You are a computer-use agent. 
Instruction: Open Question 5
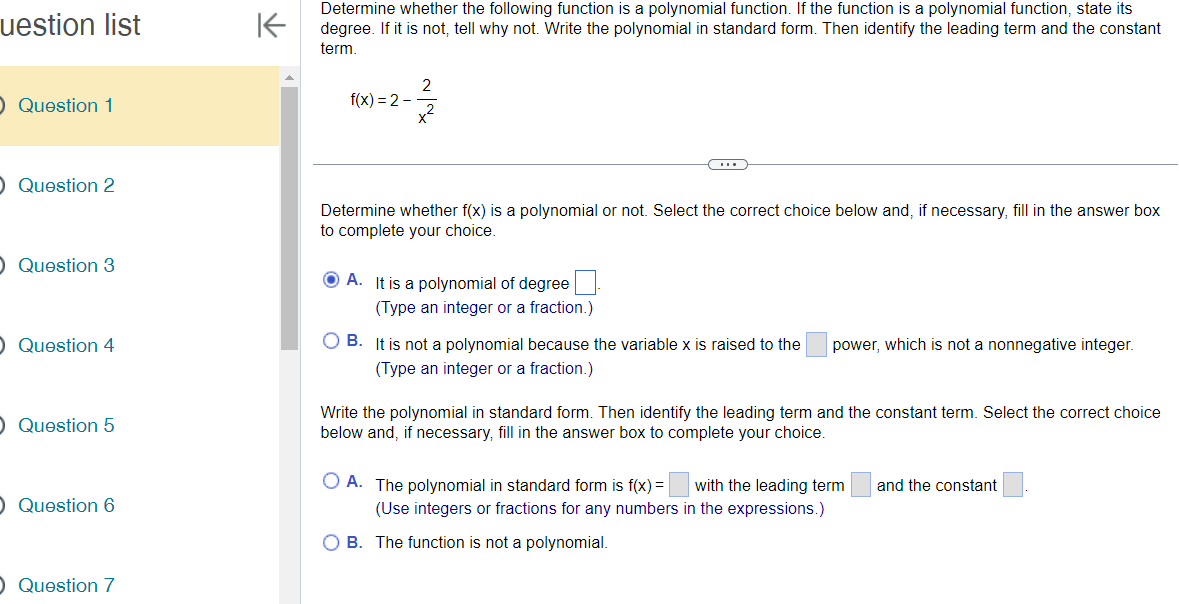tap(66, 425)
